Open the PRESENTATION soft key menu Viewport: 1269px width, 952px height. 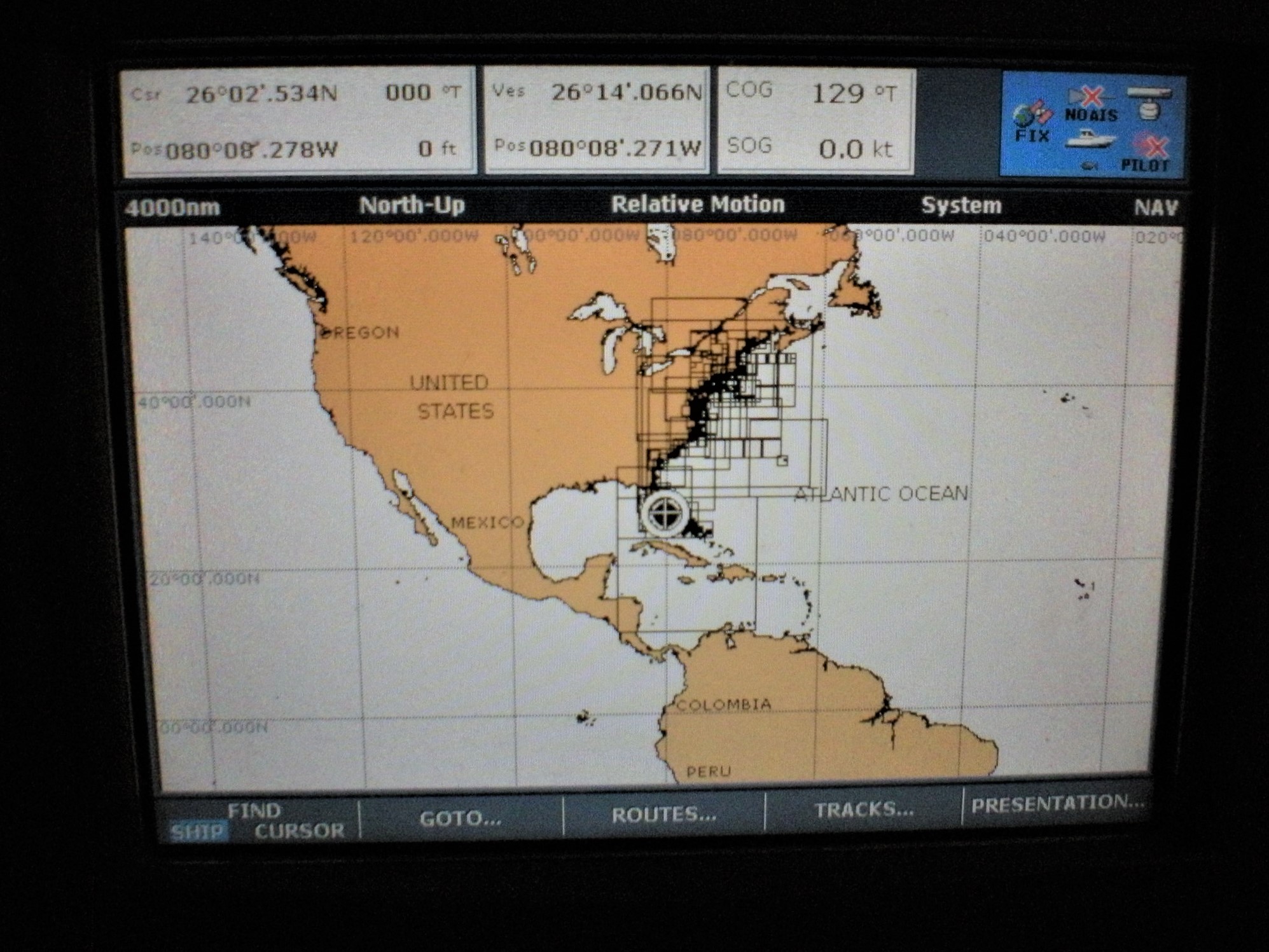[x=1057, y=804]
